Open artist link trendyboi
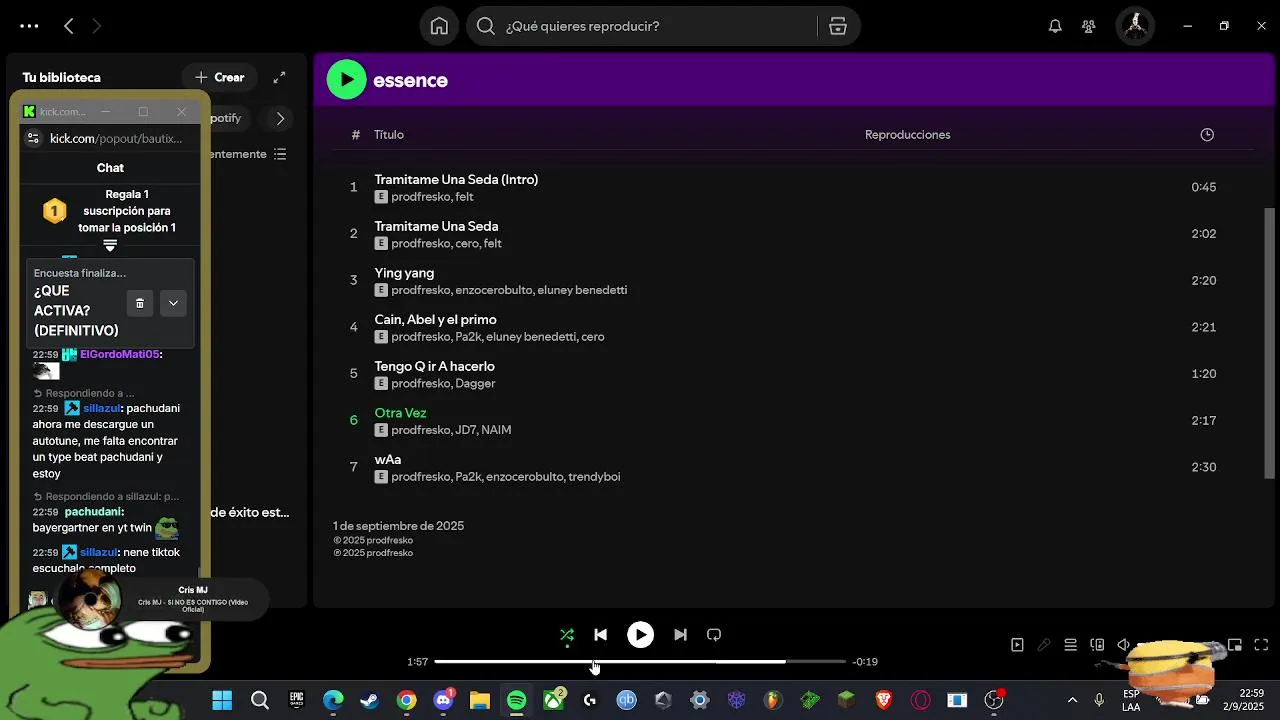 (x=594, y=477)
